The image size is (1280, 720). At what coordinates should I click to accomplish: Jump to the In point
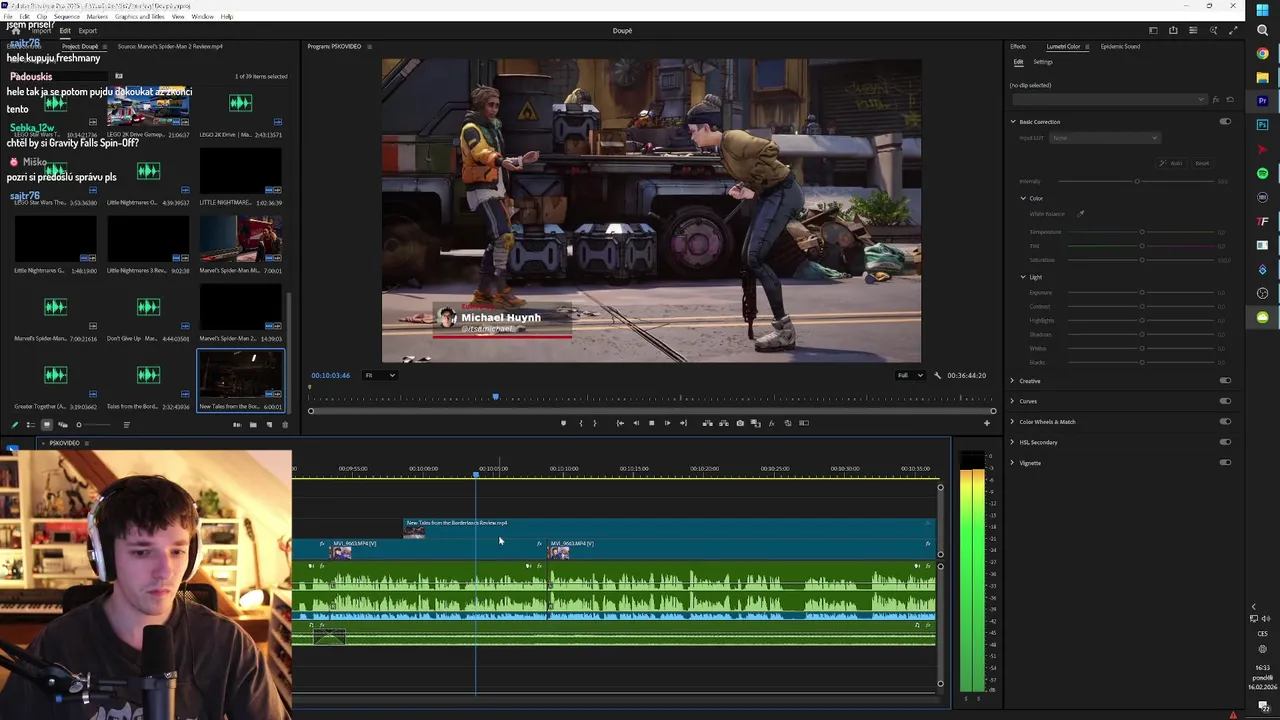620,423
